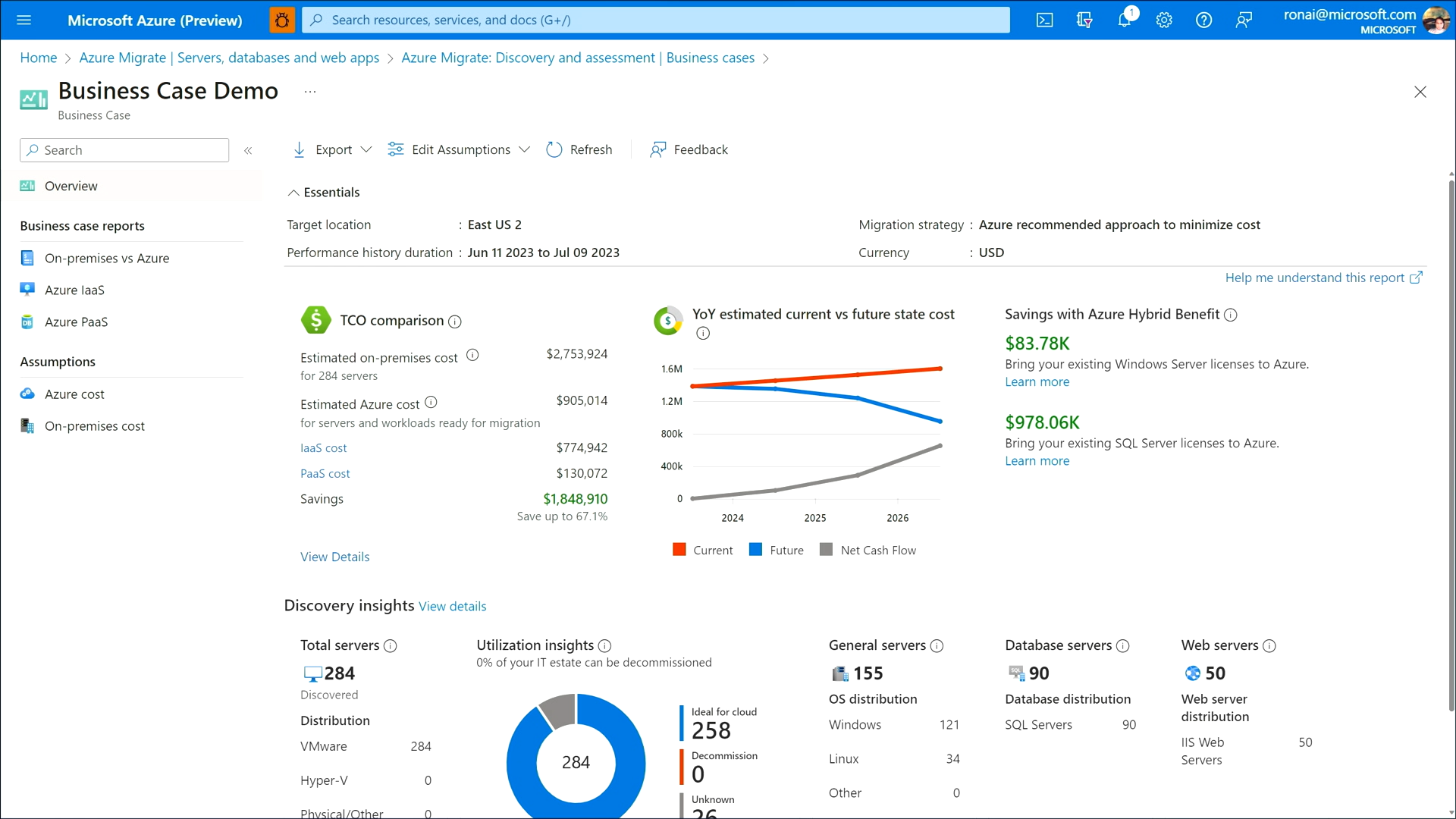Open the Cloud Shell icon
1456x819 pixels.
(x=1044, y=20)
